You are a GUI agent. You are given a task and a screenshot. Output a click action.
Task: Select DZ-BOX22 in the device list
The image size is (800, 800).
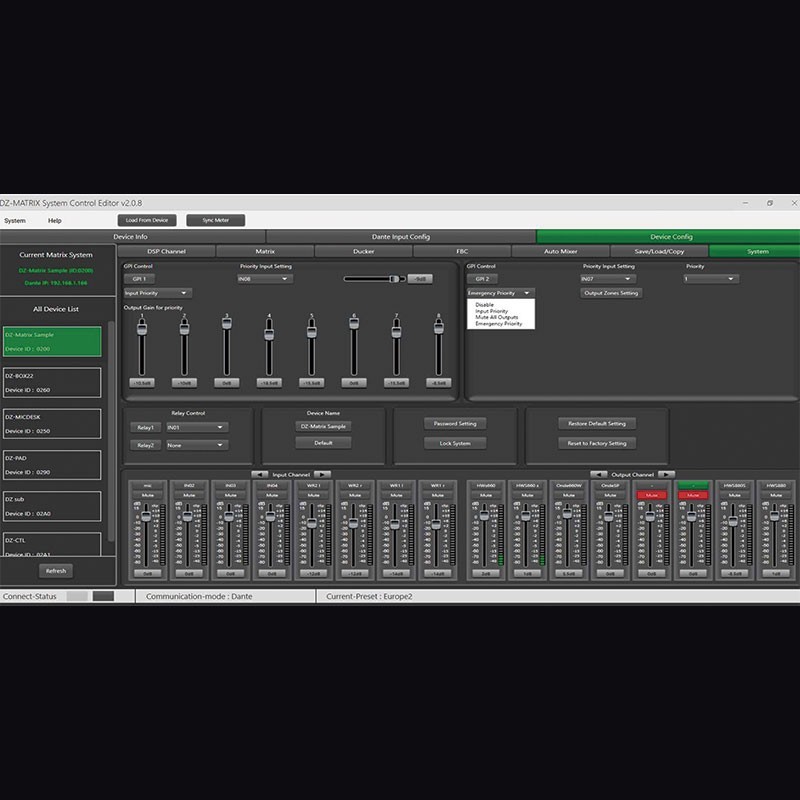[x=52, y=383]
